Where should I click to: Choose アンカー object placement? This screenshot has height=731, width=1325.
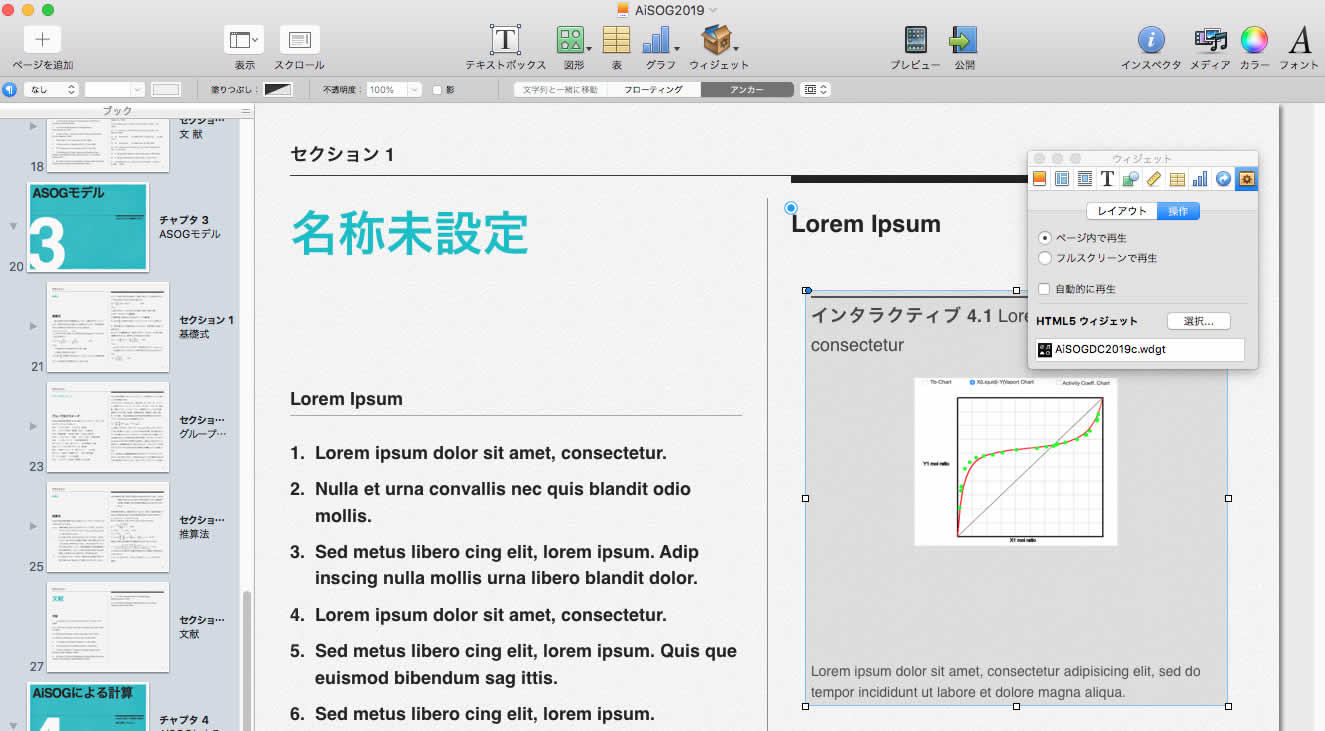pos(747,89)
